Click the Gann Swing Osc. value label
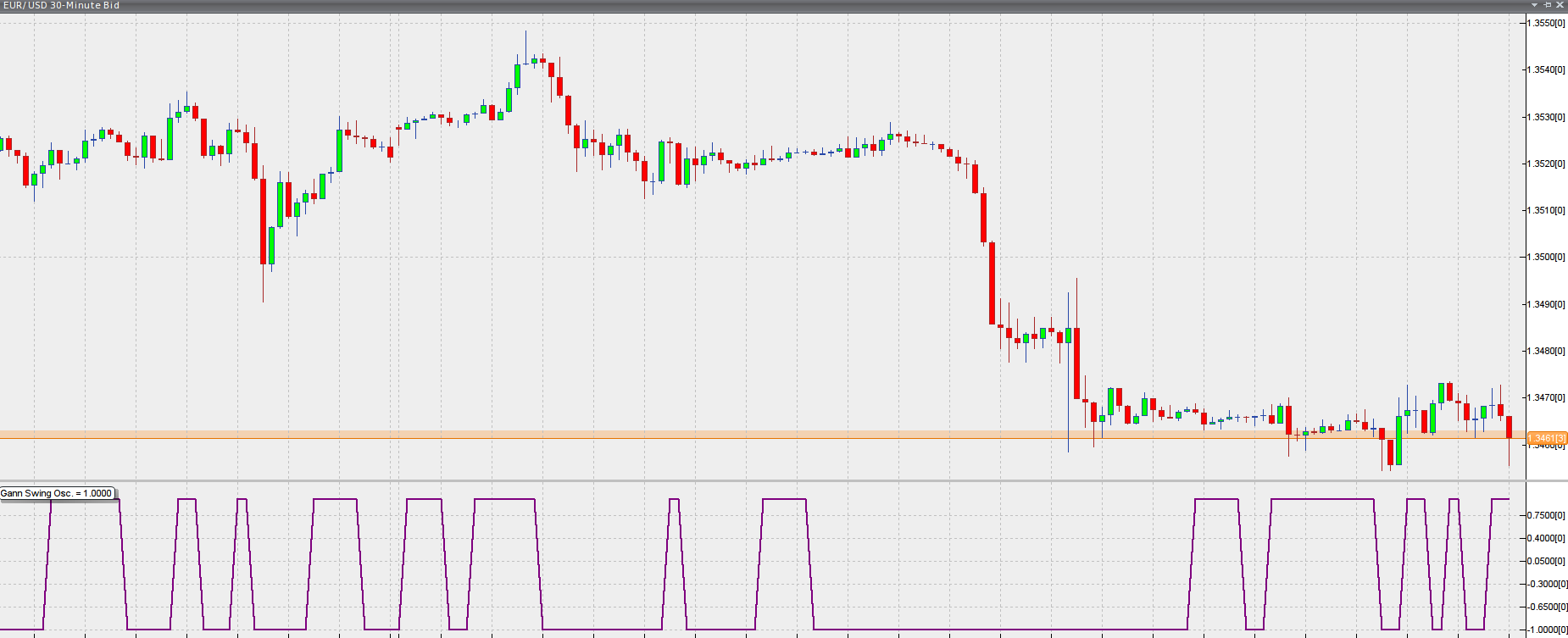The width and height of the screenshot is (1568, 638). [57, 493]
